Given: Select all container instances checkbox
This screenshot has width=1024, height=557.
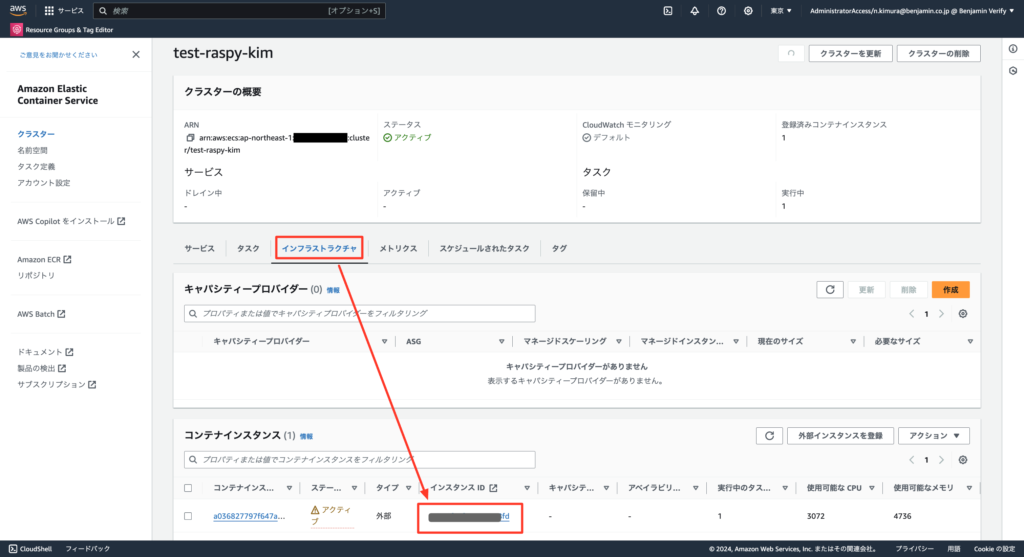Looking at the screenshot, I should 188,488.
